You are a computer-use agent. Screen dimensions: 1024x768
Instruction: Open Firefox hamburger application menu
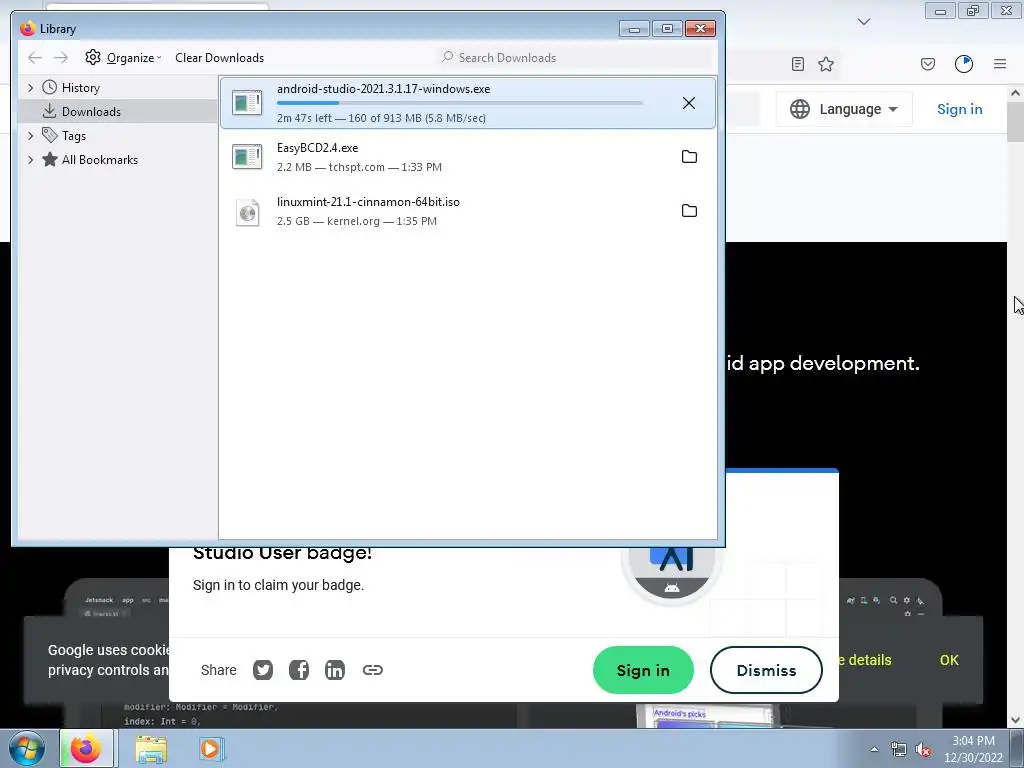[1000, 64]
